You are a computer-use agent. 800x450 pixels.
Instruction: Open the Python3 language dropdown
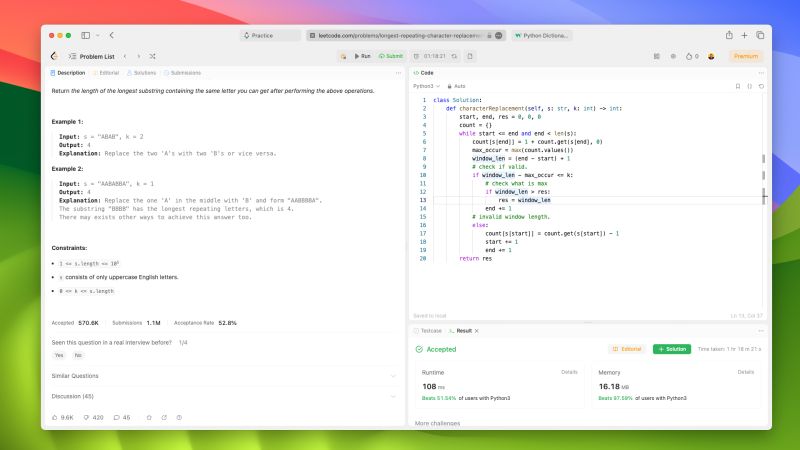pos(426,86)
